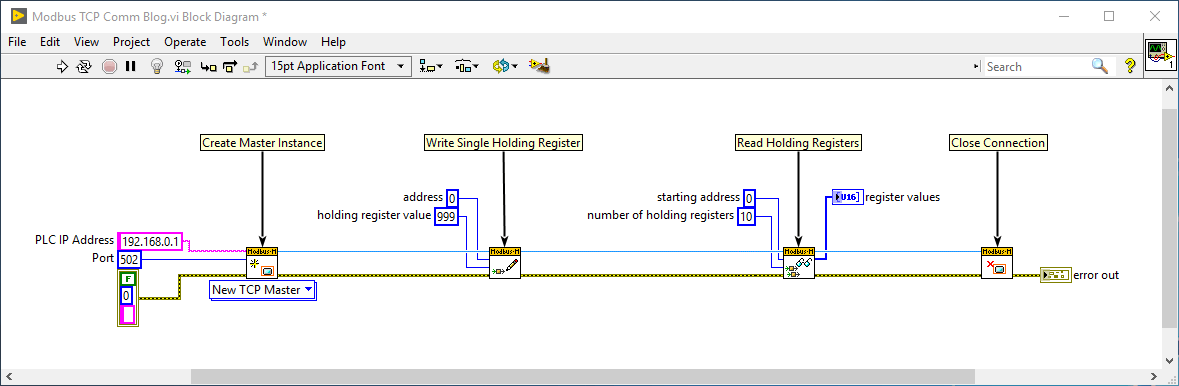
Task: Select the Modbus Create Master Instance node
Action: pyautogui.click(x=261, y=263)
